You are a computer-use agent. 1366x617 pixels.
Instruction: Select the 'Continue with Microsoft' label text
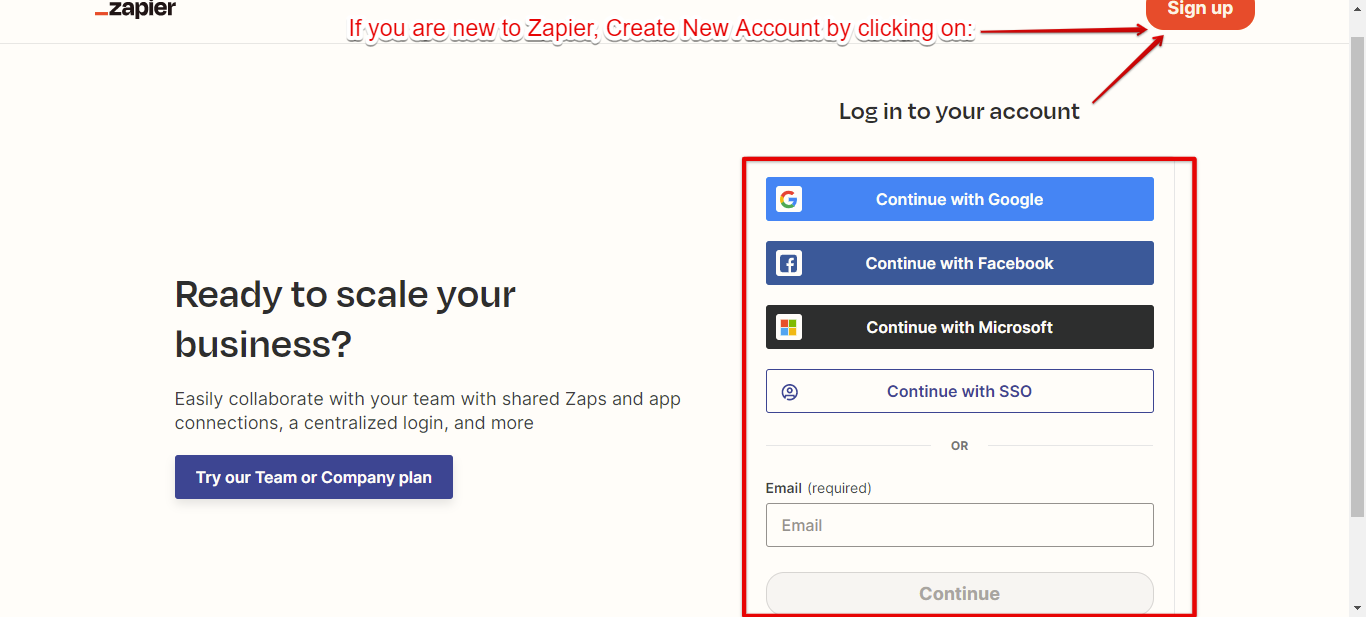pyautogui.click(x=959, y=327)
